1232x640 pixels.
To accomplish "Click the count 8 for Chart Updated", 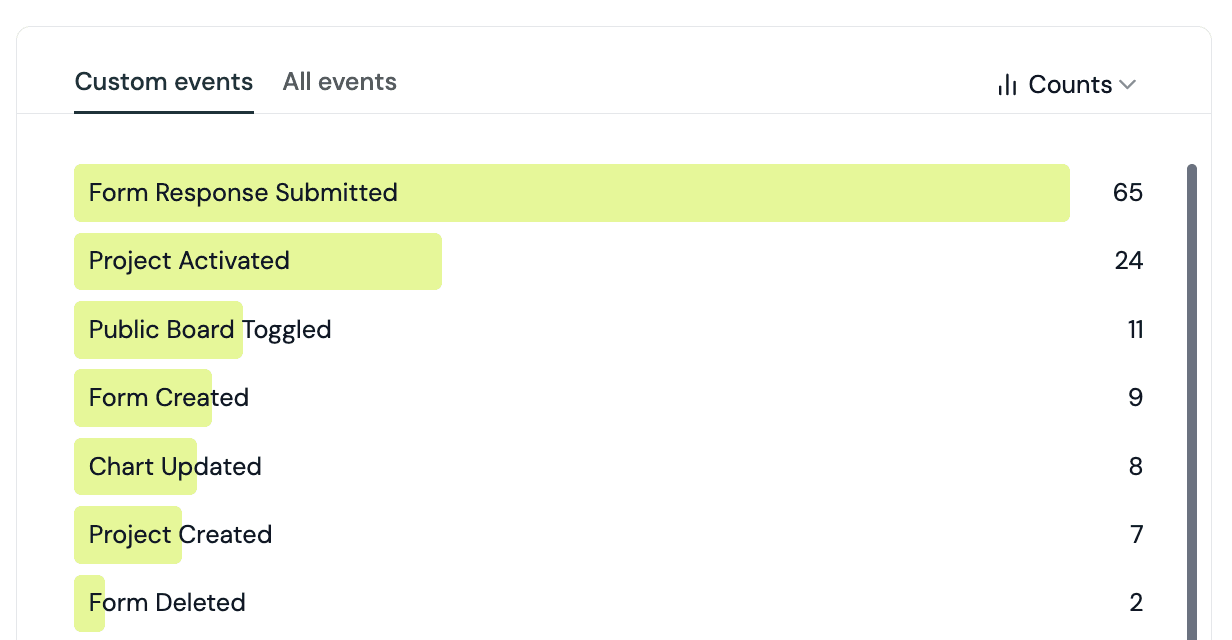I will pyautogui.click(x=1136, y=467).
